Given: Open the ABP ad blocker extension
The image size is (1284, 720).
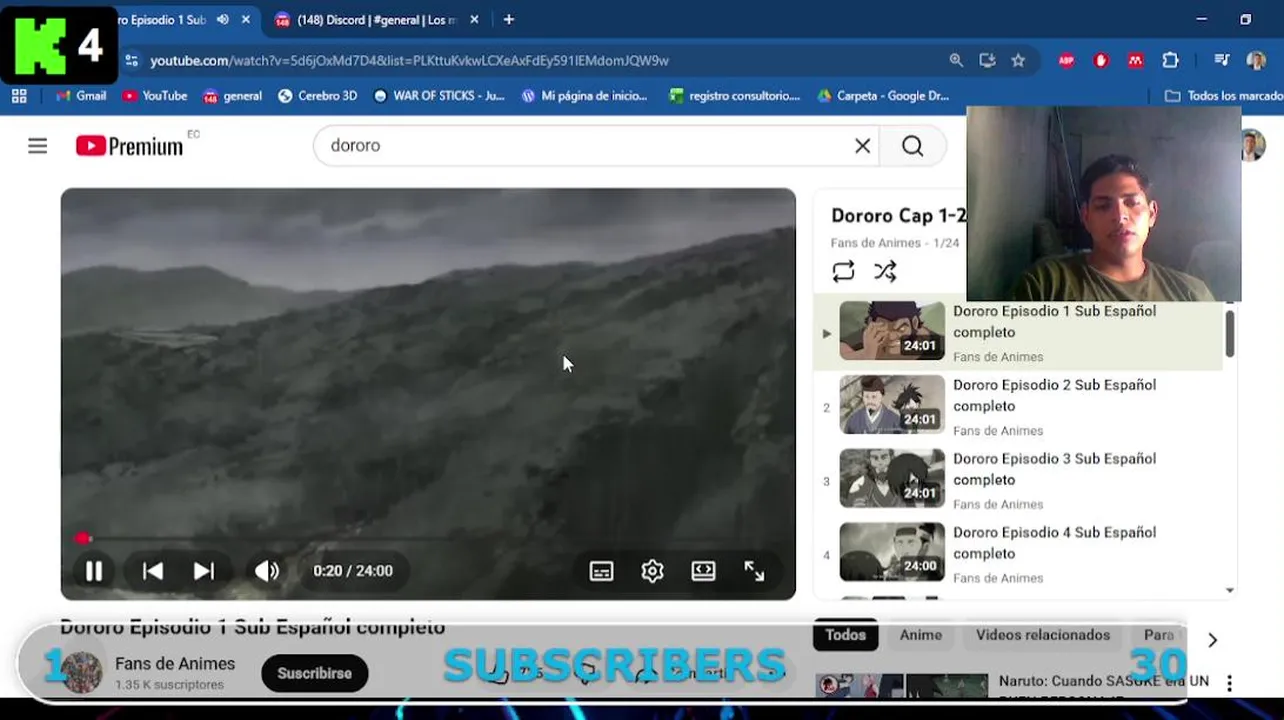Looking at the screenshot, I should [1067, 61].
